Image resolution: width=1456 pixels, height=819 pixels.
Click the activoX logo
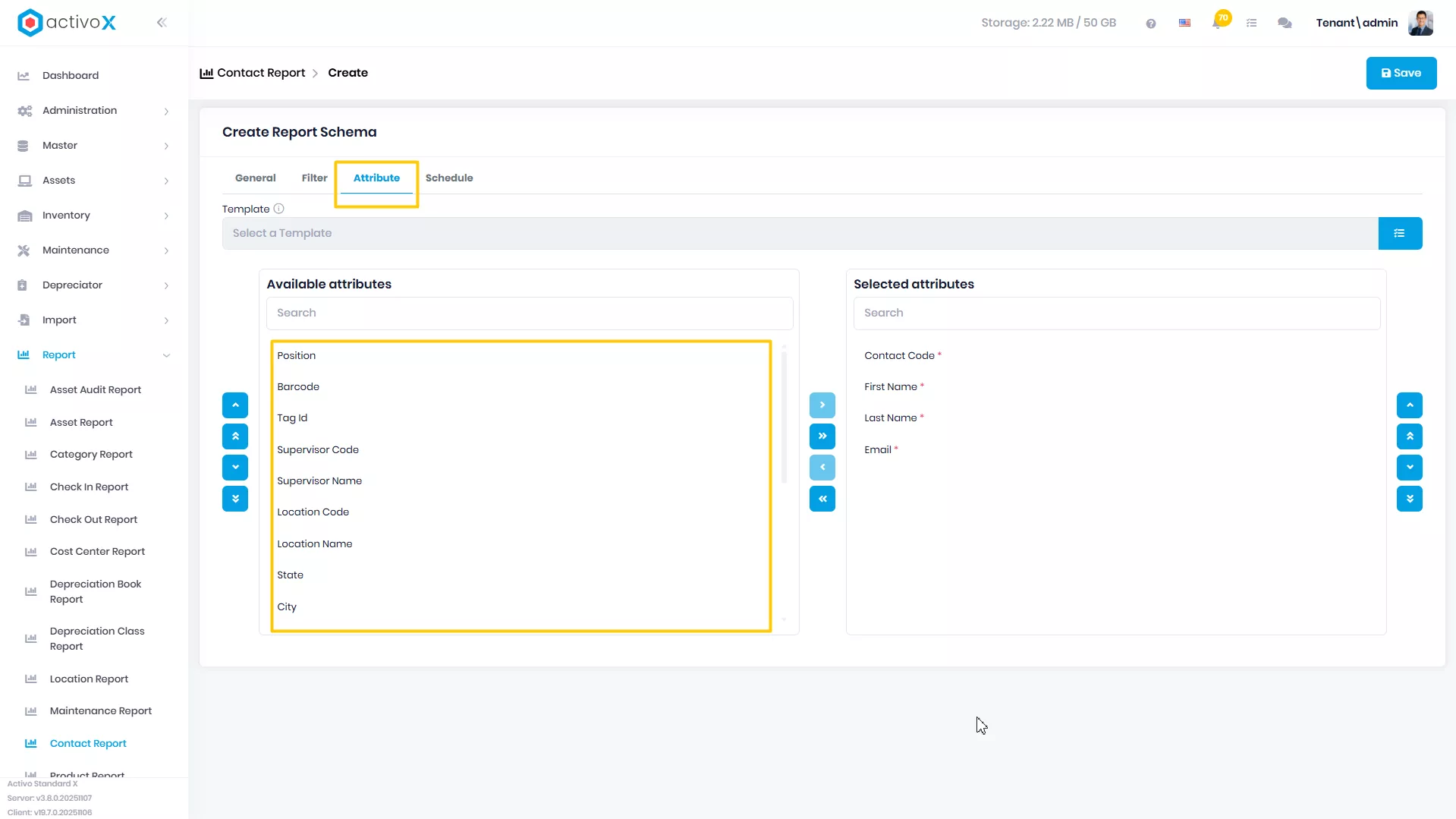pos(67,23)
